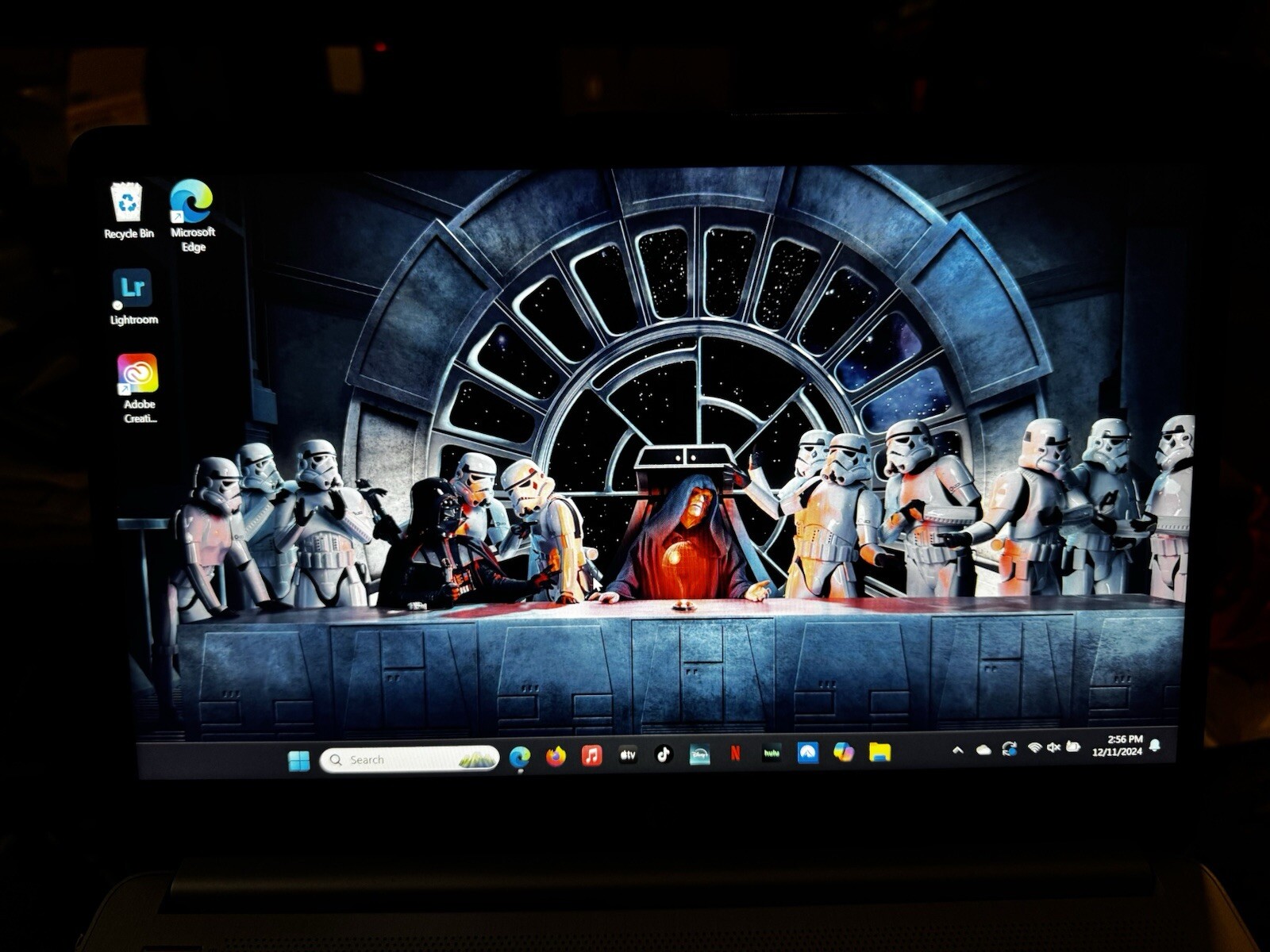This screenshot has width=1270, height=952.
Task: Open the Wi-Fi network tray icon
Action: (x=1034, y=747)
